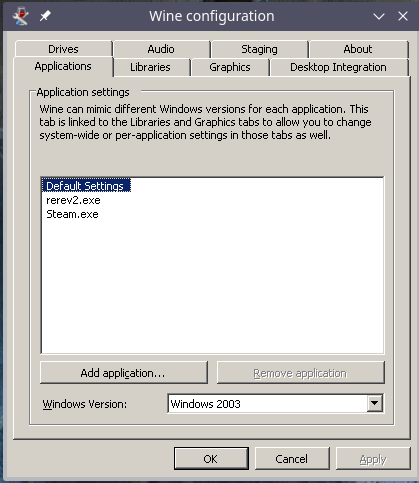Switch to the Graphics tab

coord(230,67)
